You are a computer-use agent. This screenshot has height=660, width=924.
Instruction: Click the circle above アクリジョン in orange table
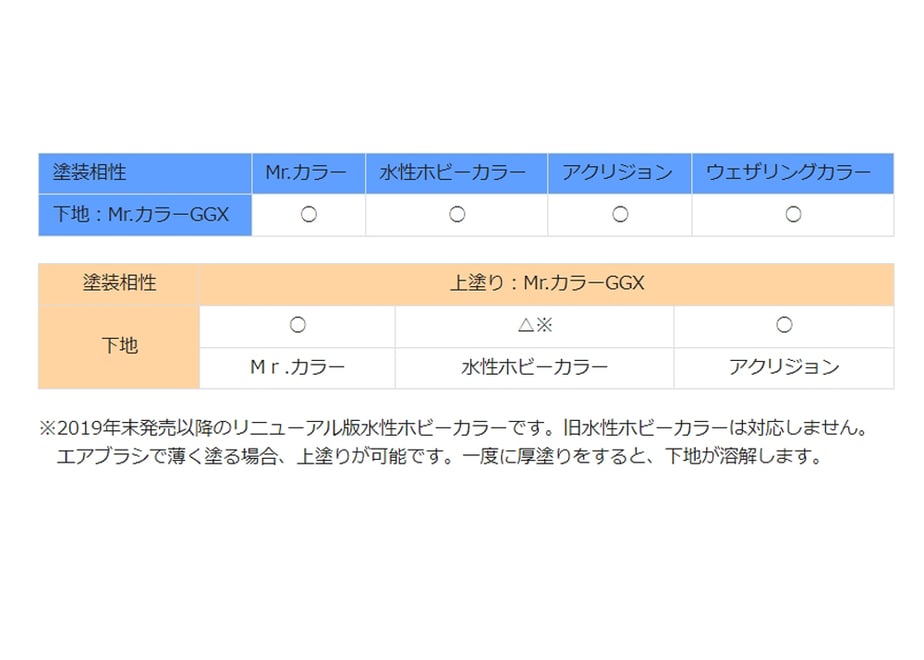click(x=784, y=325)
